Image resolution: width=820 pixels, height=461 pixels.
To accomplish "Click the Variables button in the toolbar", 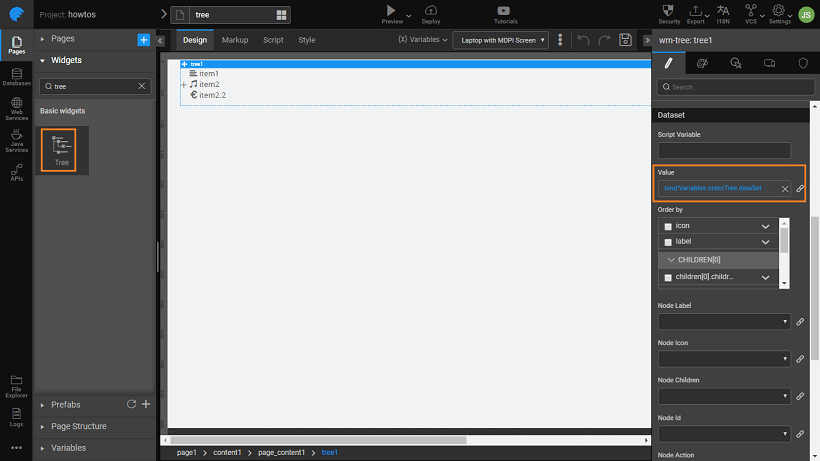I will pos(422,40).
